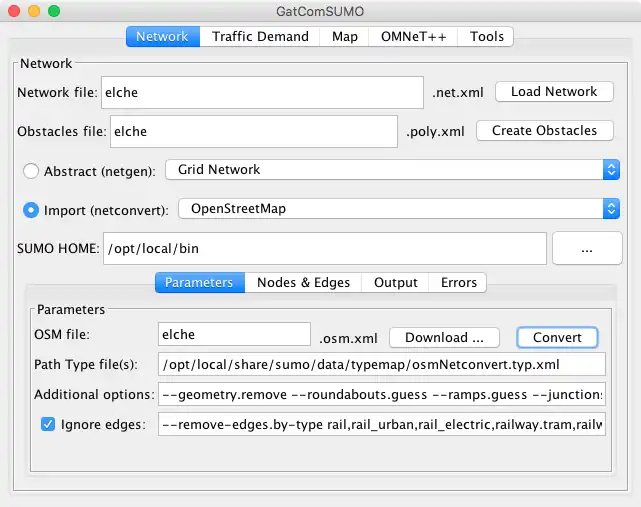The height and width of the screenshot is (507, 641).
Task: Click the Obstacles file input field
Action: tap(254, 132)
